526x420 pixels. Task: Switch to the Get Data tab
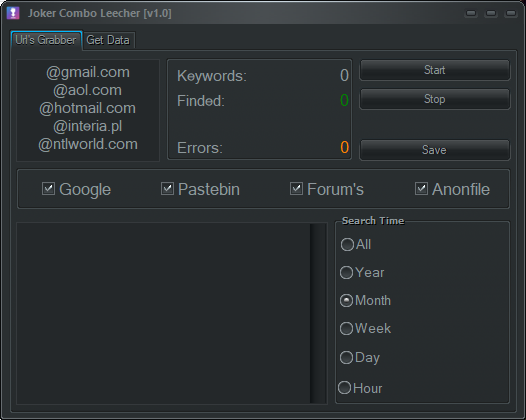click(x=108, y=40)
